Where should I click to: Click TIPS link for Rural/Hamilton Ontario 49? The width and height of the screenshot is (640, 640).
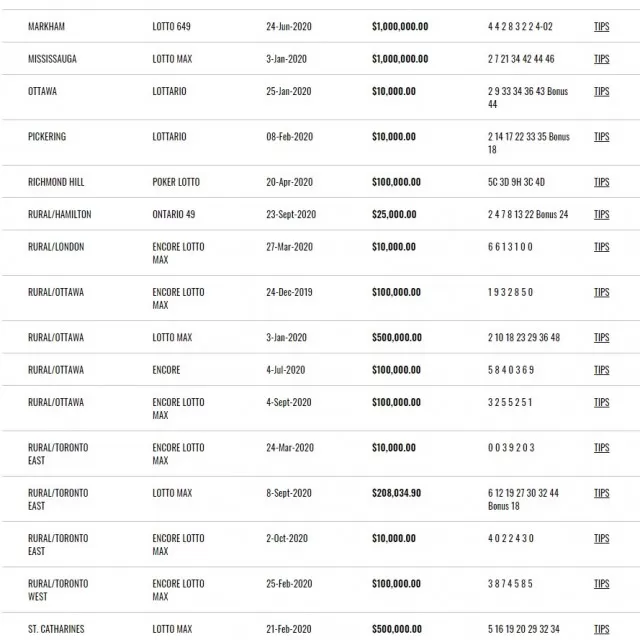[x=601, y=214]
